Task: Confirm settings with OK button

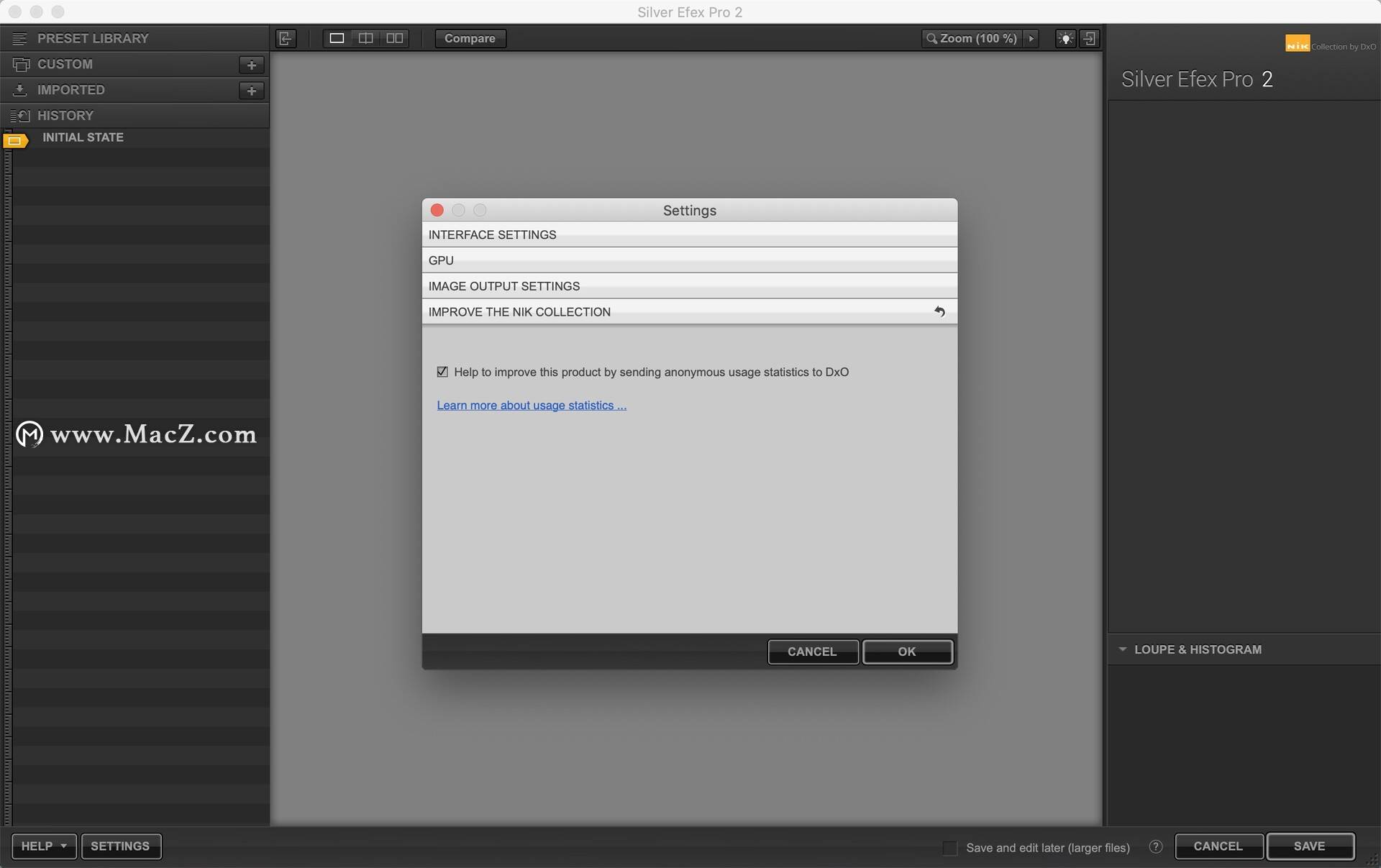Action: click(x=907, y=652)
